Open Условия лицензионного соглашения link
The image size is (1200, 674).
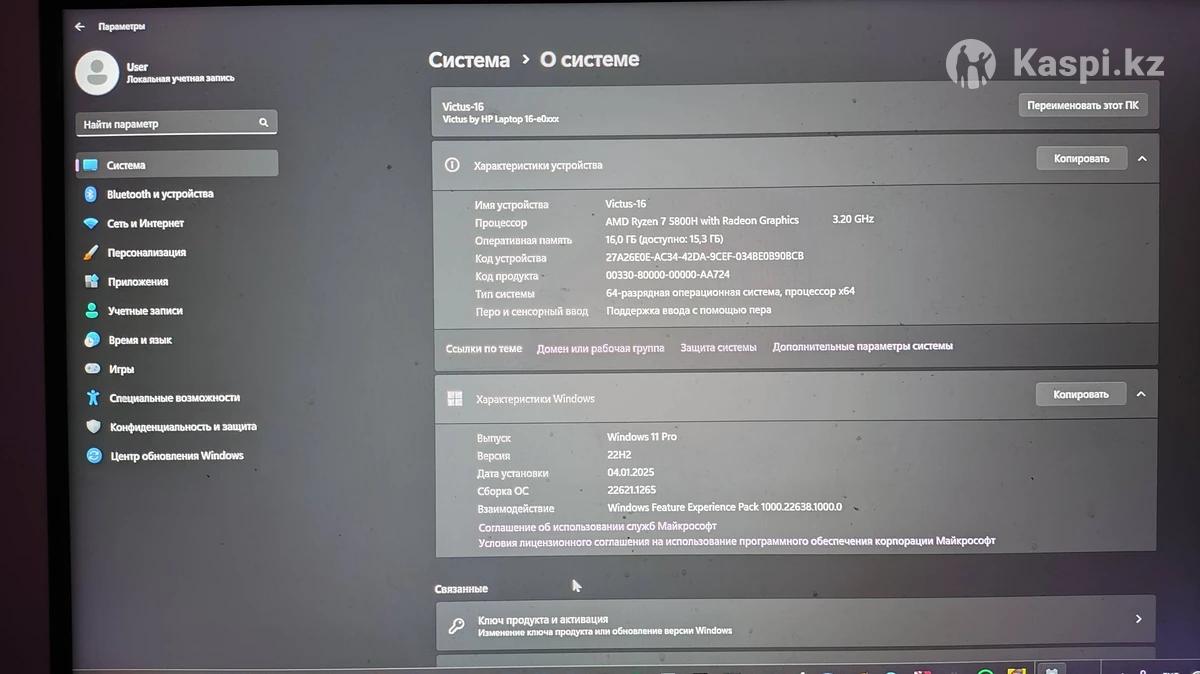(736, 542)
